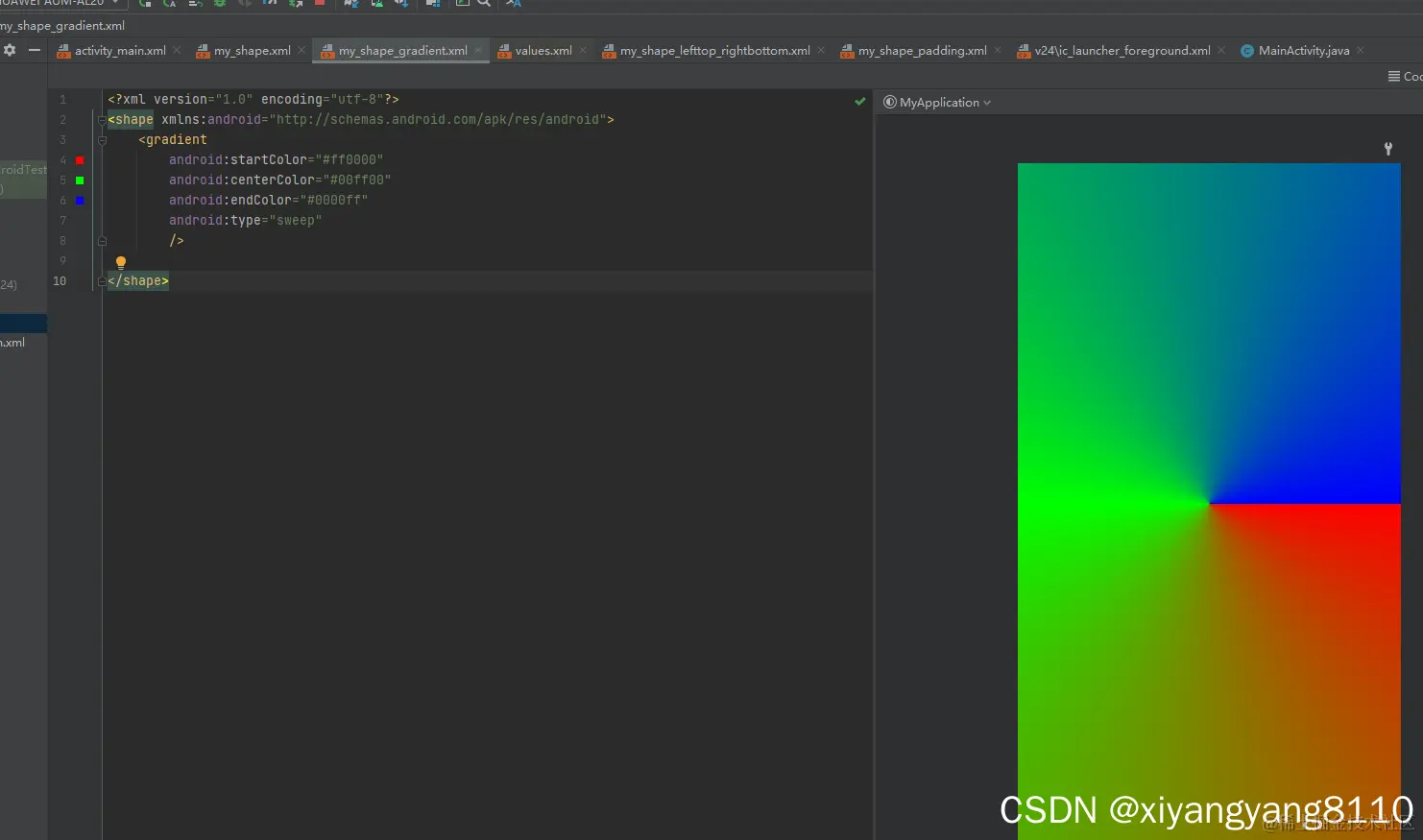
Task: Open my_shape_padding.xml tab
Action: pyautogui.click(x=922, y=51)
